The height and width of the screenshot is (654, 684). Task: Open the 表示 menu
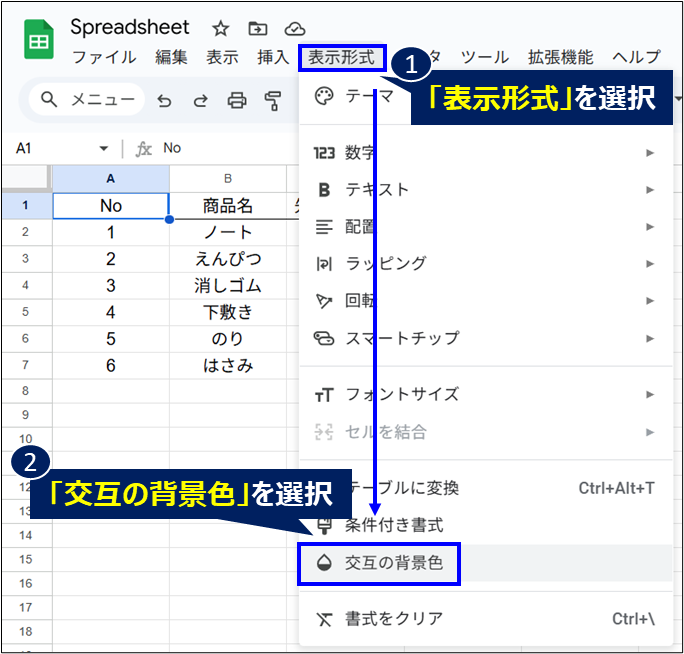coord(222,57)
